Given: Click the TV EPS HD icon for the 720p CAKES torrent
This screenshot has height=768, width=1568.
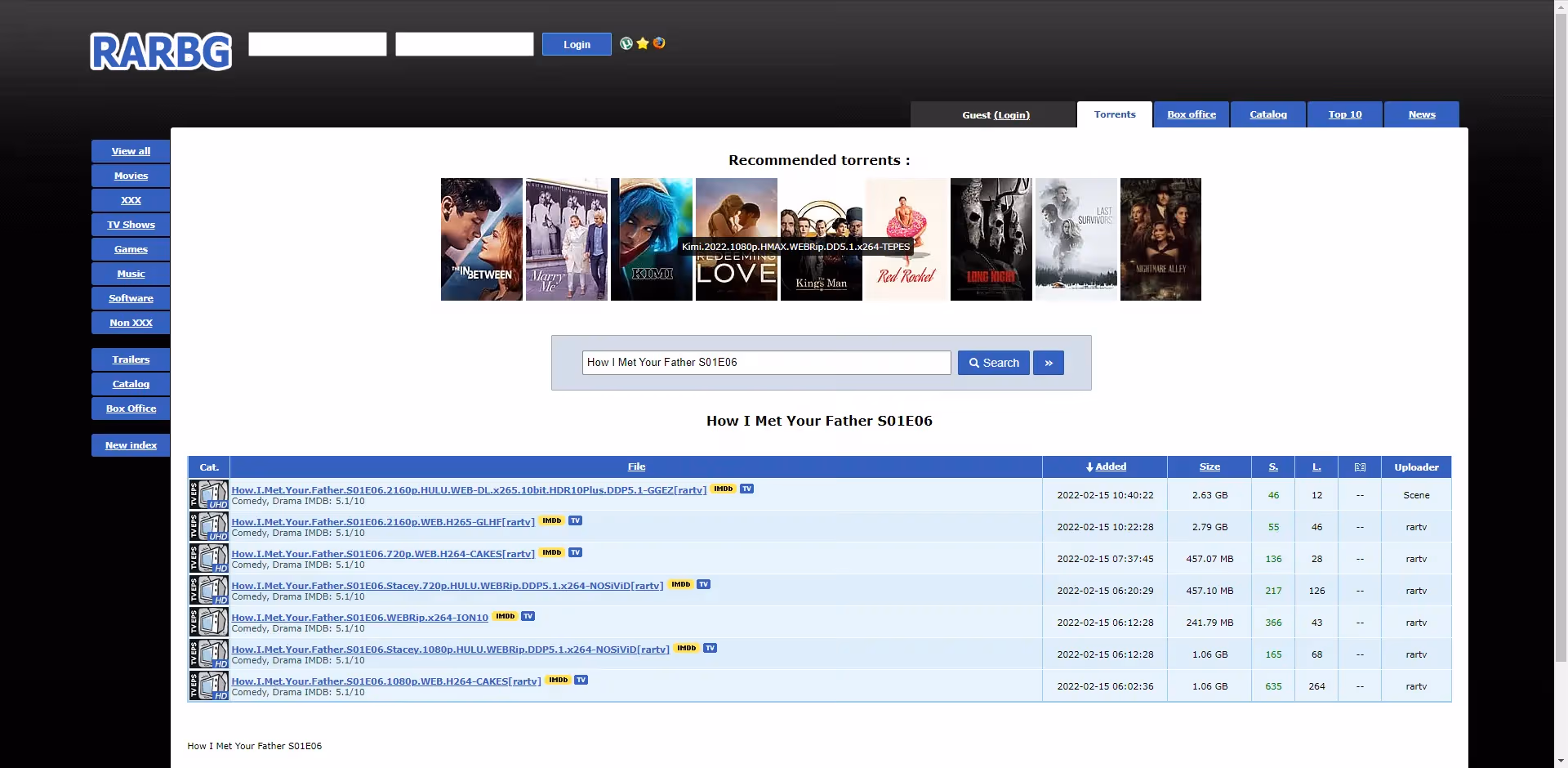Looking at the screenshot, I should pos(209,558).
